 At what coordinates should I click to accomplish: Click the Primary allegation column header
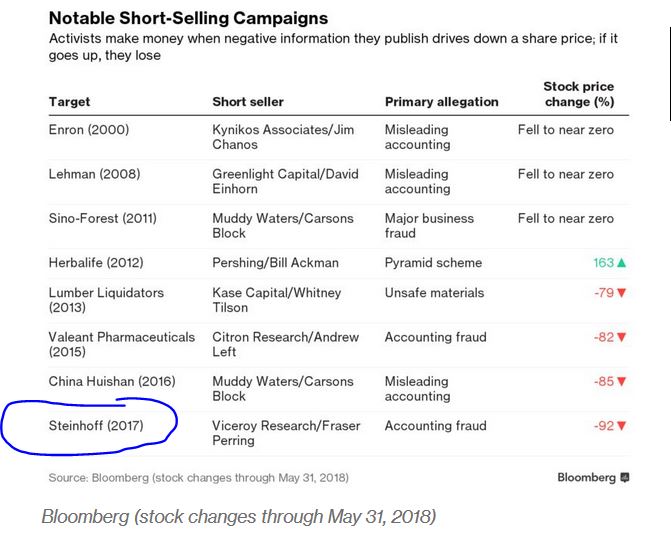[x=441, y=102]
